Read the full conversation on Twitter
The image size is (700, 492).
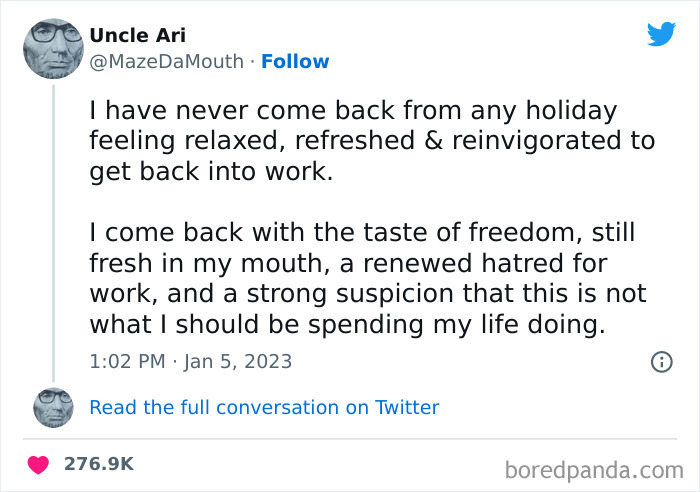coord(264,407)
